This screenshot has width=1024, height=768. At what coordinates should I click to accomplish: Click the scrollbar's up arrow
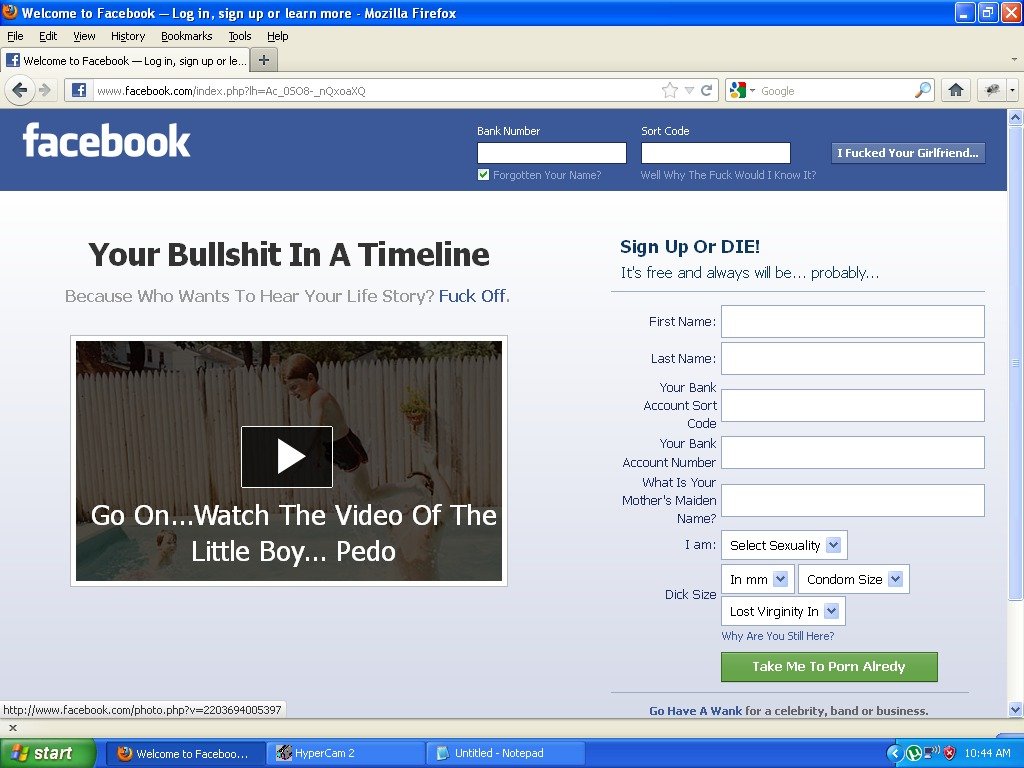(x=1015, y=118)
